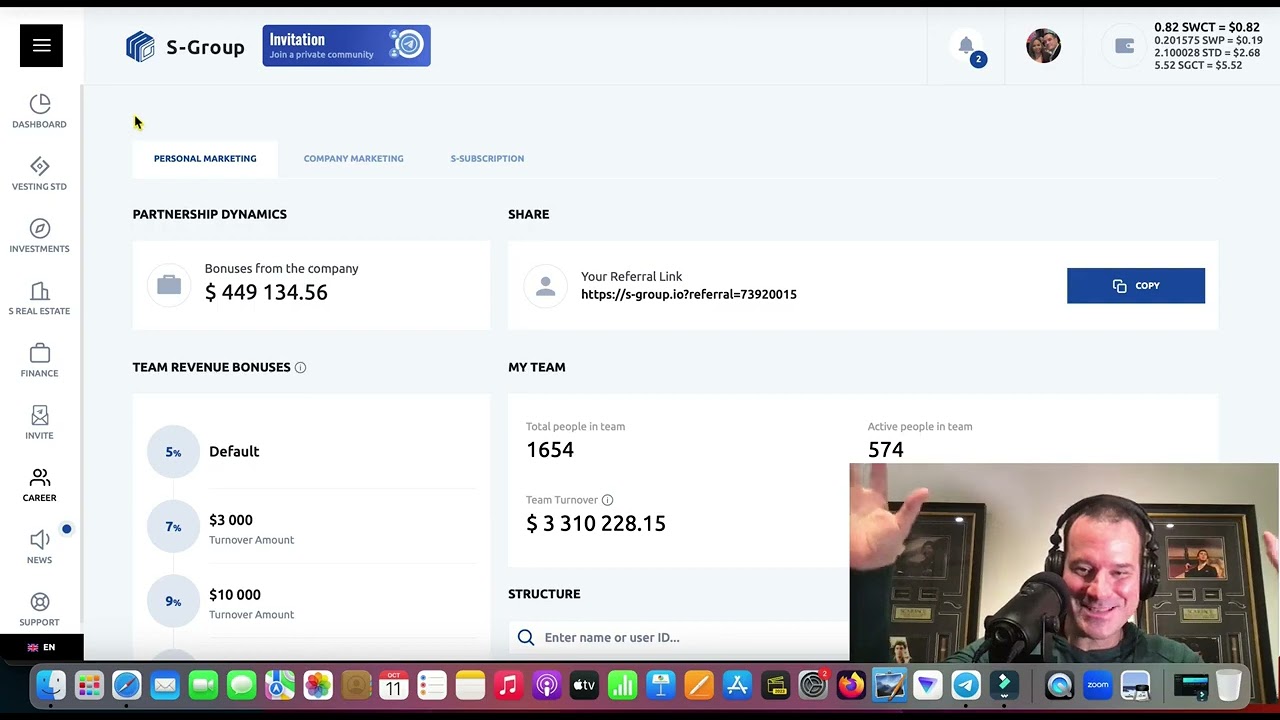Open EN language selector
1280x720 pixels.
[41, 647]
